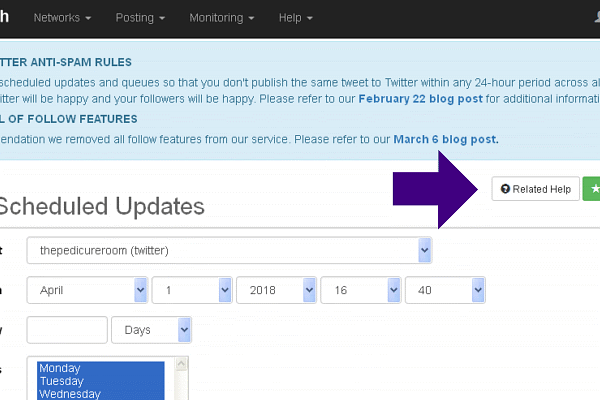Click the green star button

tap(592, 189)
